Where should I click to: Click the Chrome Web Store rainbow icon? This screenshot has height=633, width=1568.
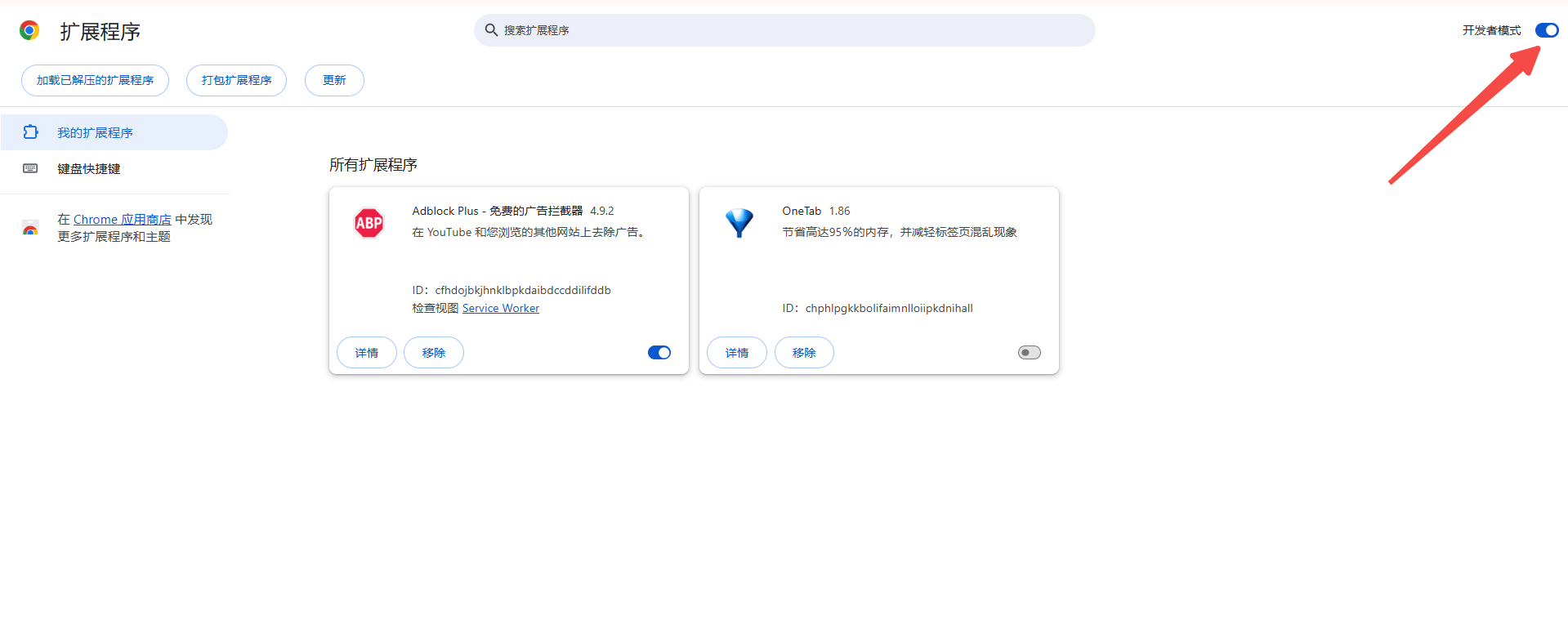point(30,228)
